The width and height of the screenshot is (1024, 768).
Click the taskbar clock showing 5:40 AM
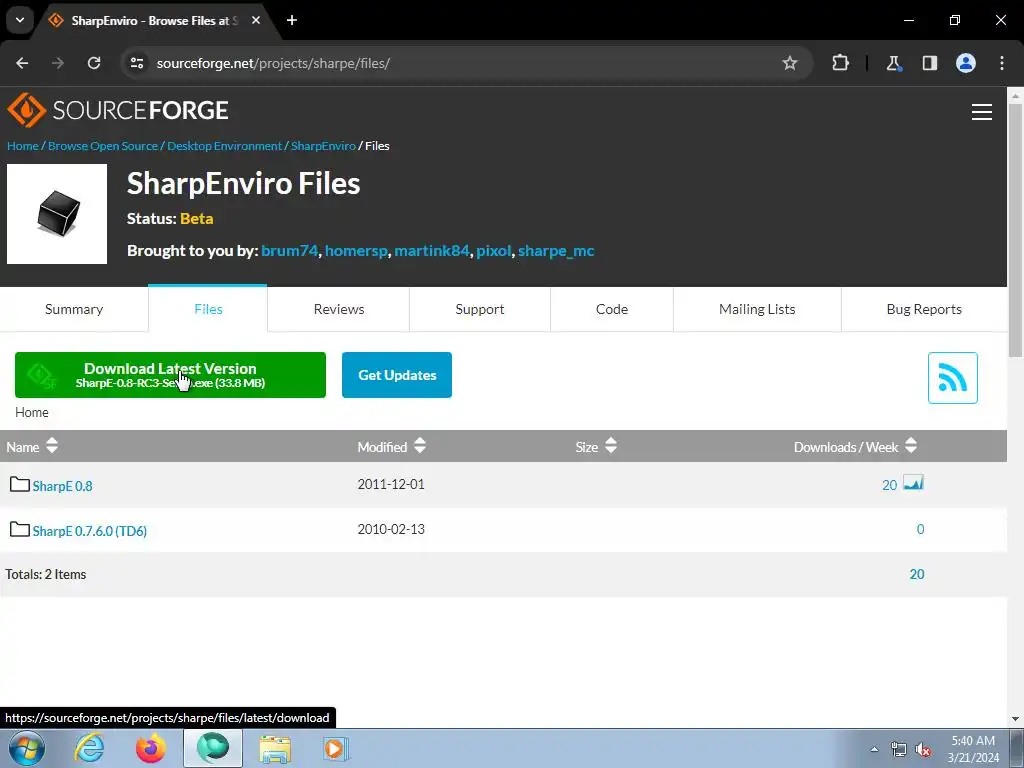point(973,749)
